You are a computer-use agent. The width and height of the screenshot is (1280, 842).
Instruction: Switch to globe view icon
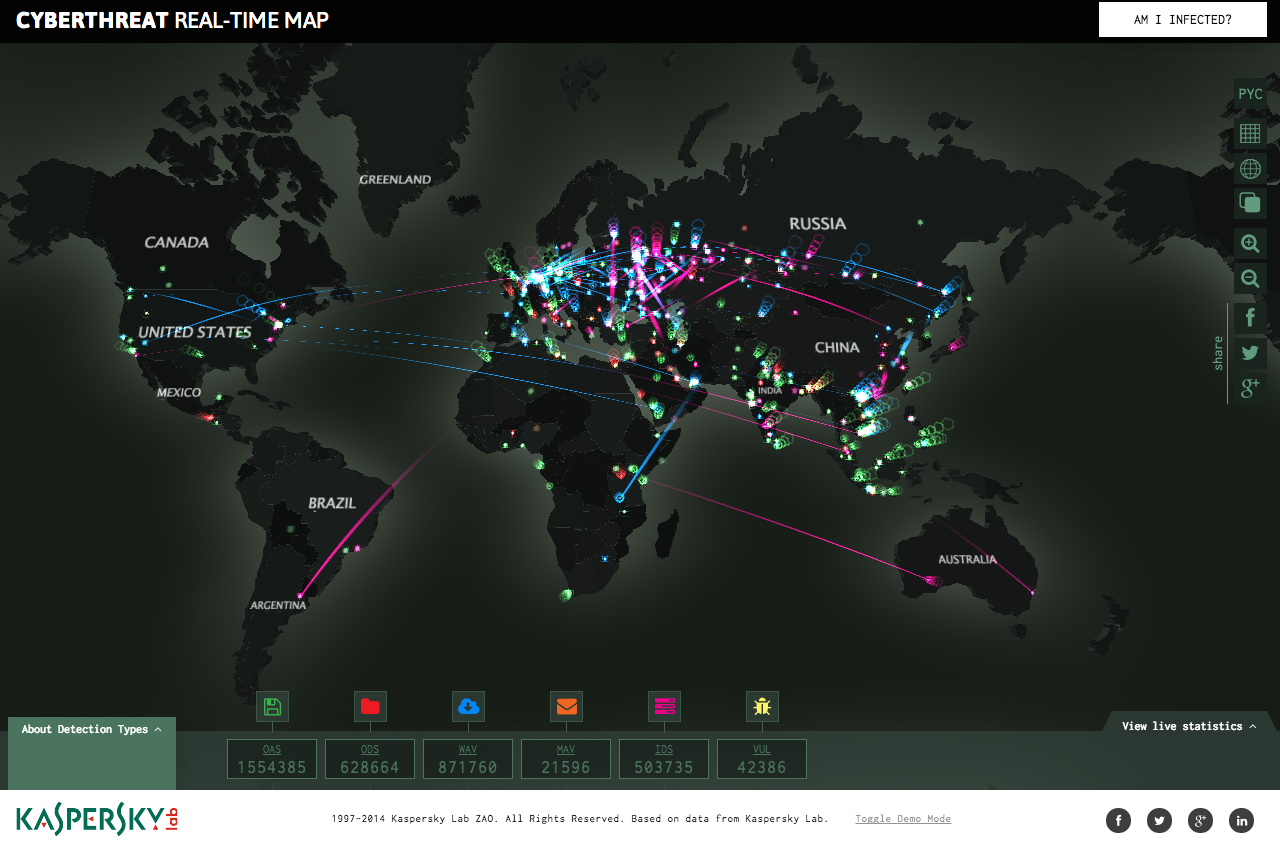1250,169
